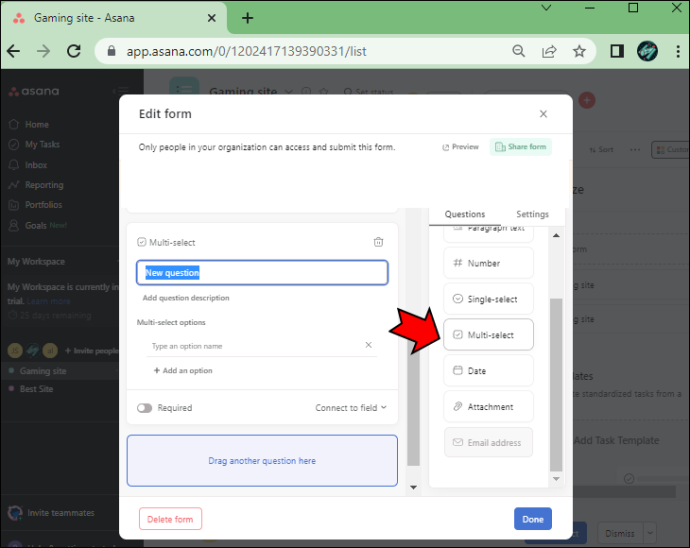
Task: Remove the option with the X icon
Action: tap(368, 345)
